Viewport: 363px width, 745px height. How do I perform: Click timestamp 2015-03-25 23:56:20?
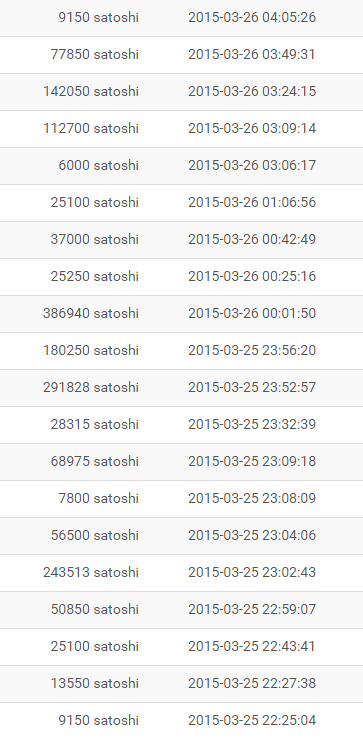[x=252, y=351]
